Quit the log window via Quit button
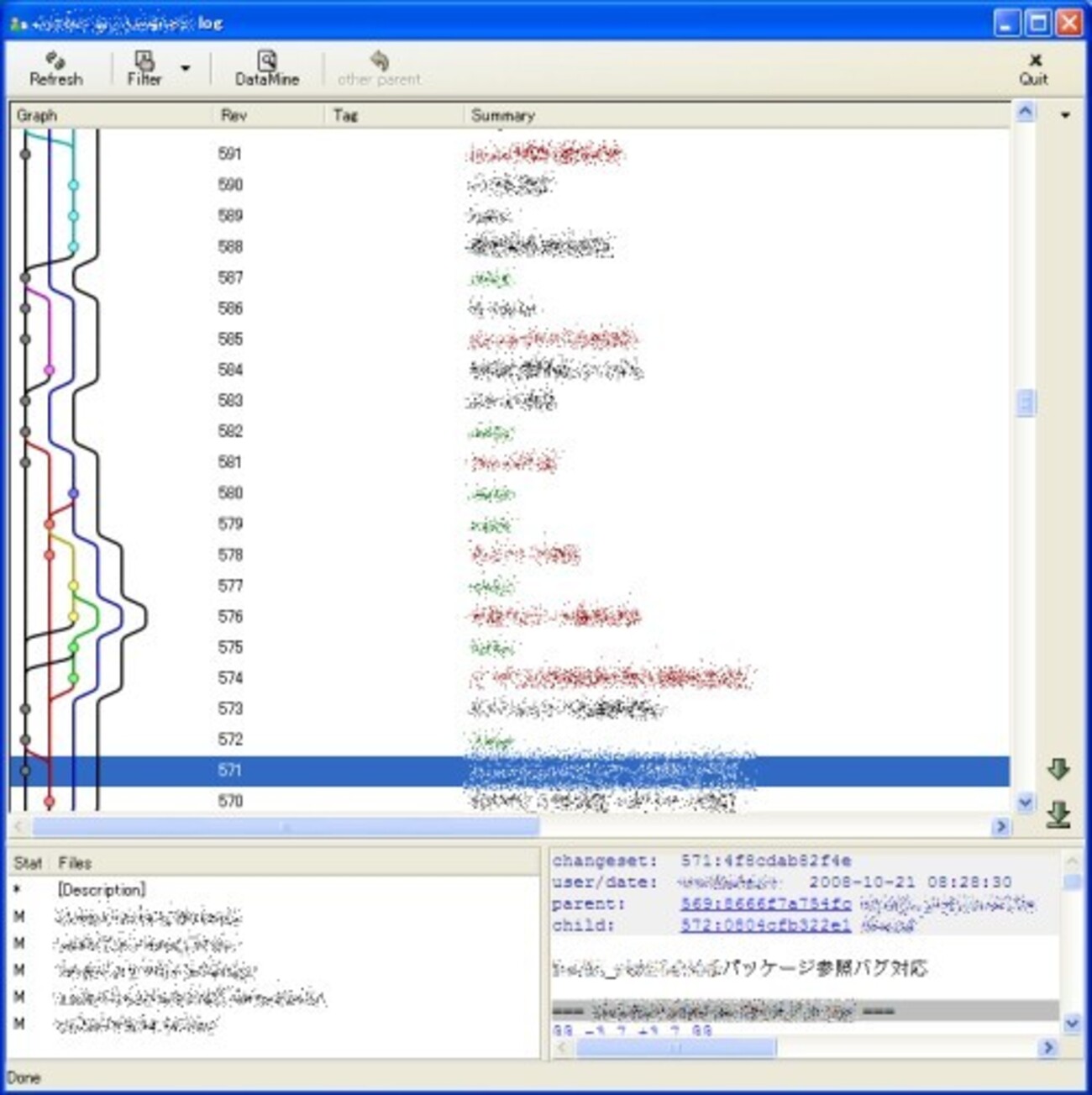This screenshot has width=1092, height=1095. point(1033,69)
